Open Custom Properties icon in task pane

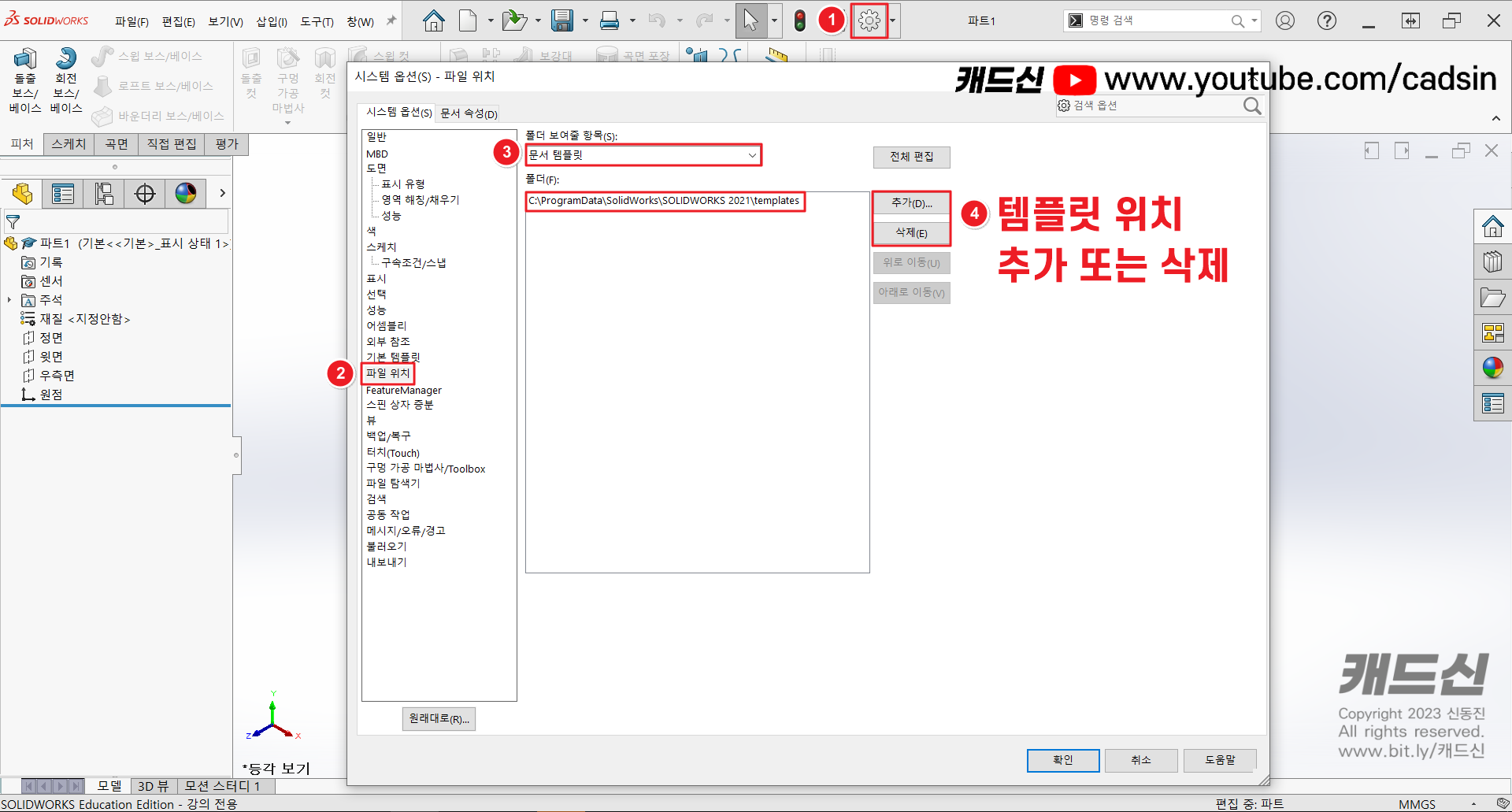pos(1492,403)
